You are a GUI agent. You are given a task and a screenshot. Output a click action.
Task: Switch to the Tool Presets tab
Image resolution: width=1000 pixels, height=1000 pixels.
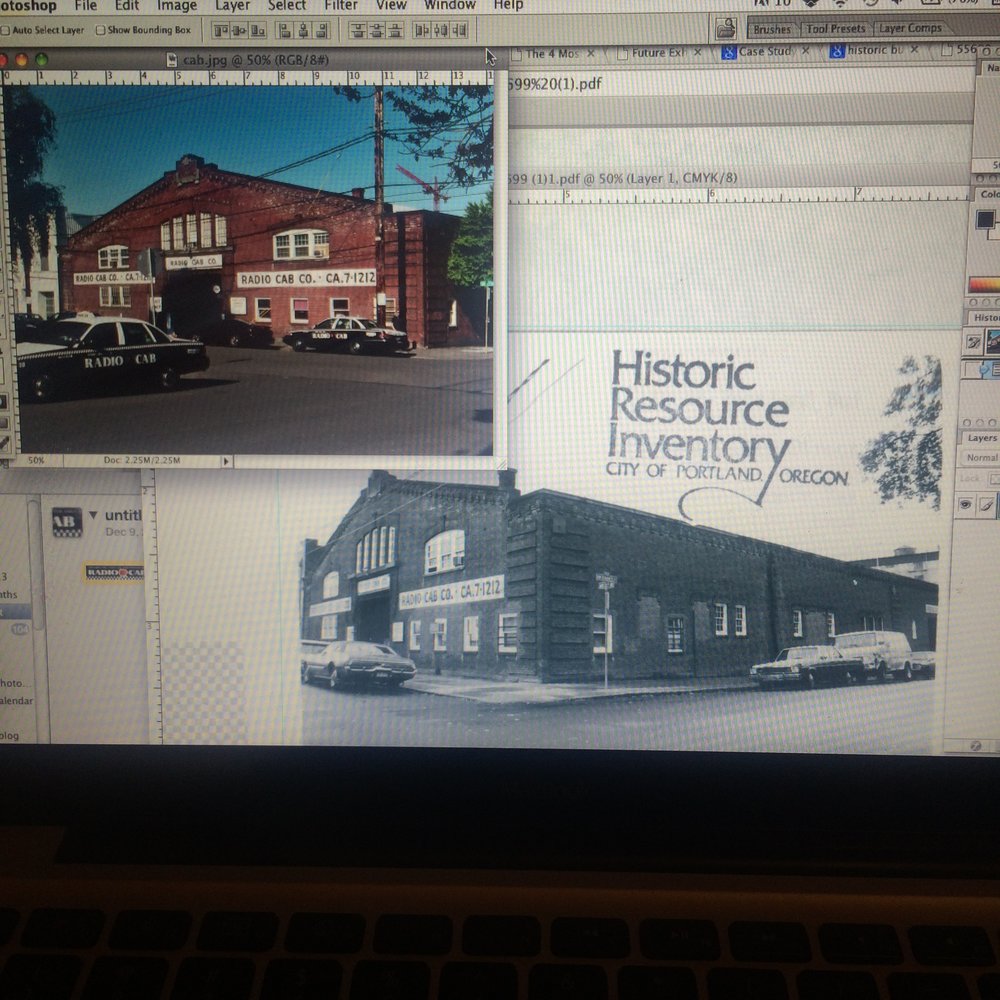(x=835, y=29)
